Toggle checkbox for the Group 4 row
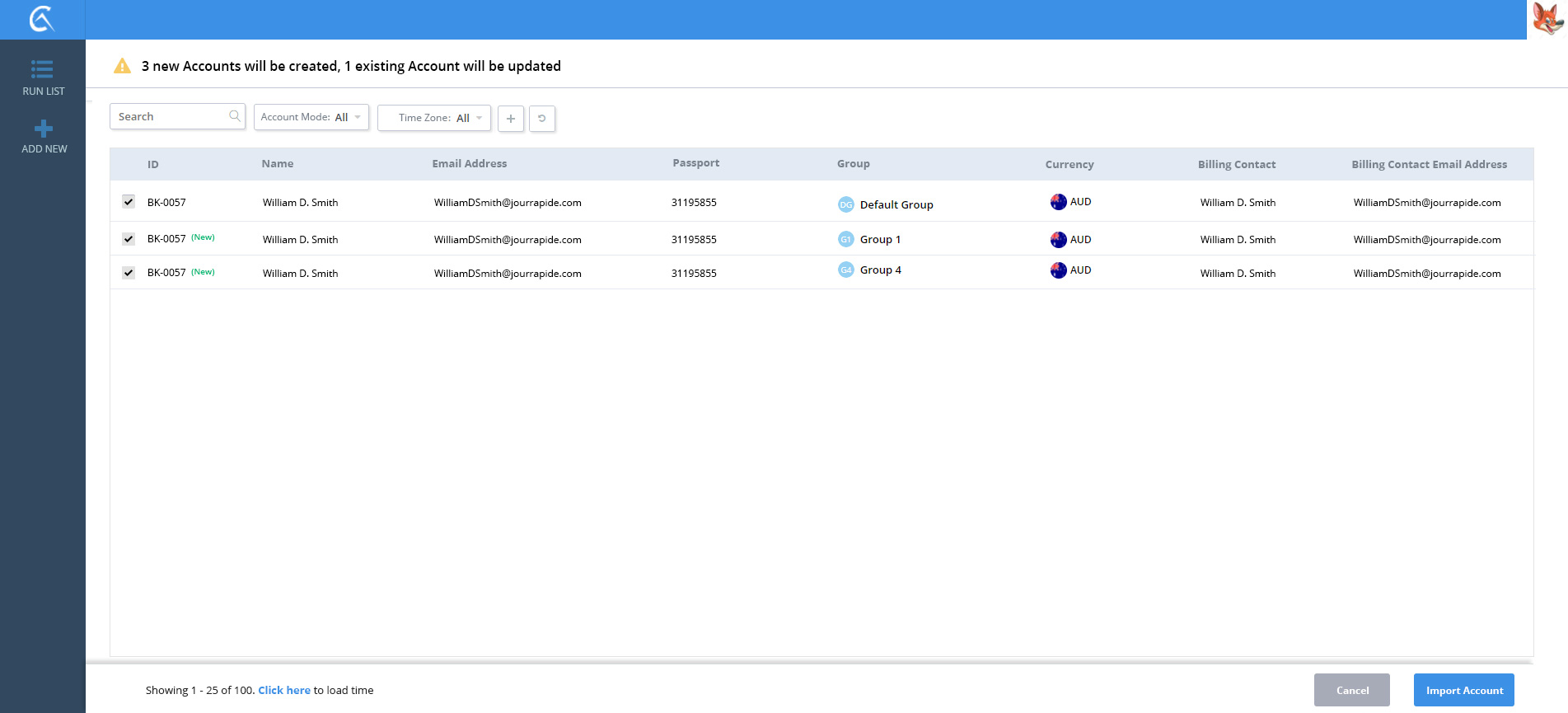Image resolution: width=1568 pixels, height=713 pixels. (x=129, y=273)
